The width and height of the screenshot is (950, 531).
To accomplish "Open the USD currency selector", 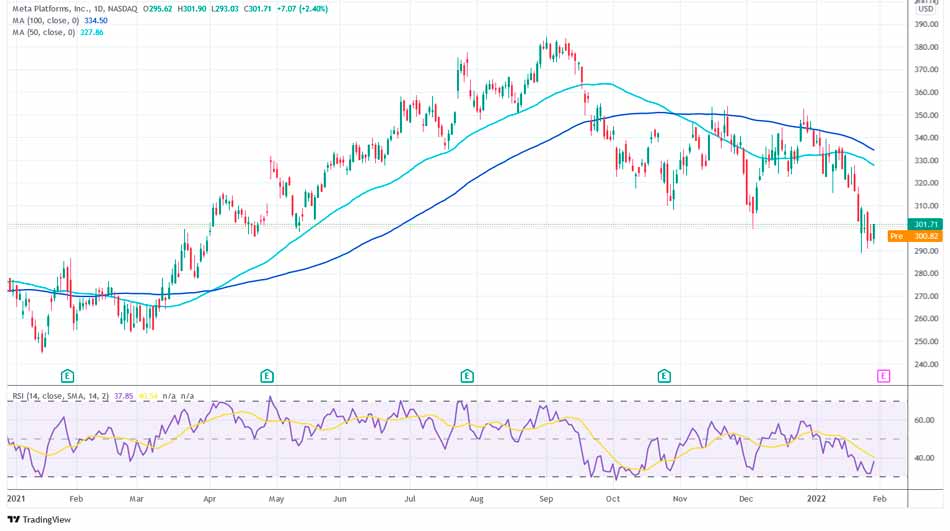I will [x=926, y=11].
